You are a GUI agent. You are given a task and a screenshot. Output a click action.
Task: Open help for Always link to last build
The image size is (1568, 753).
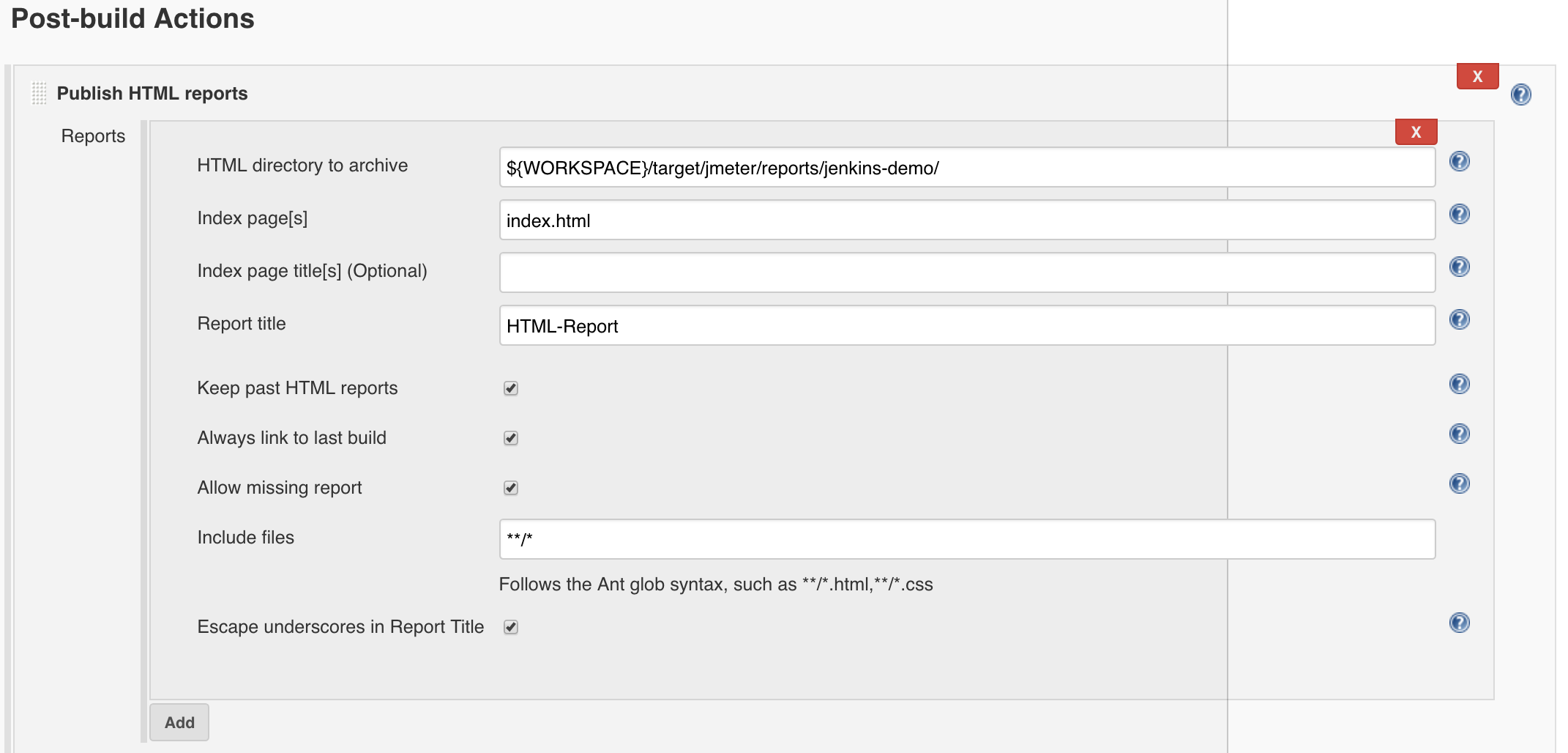[x=1459, y=434]
